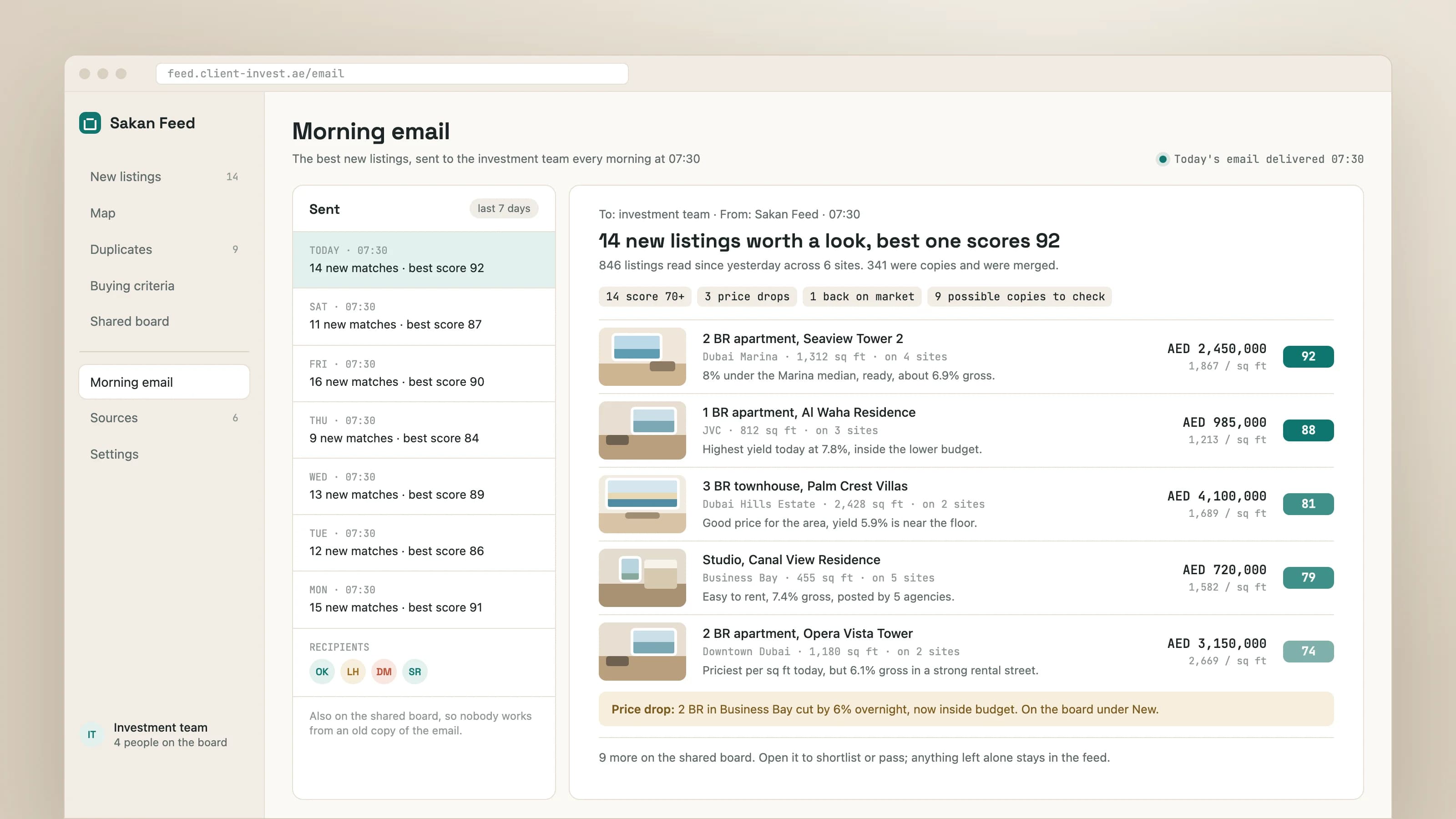Image resolution: width=1456 pixels, height=819 pixels.
Task: Go to the Map page
Action: click(164, 213)
